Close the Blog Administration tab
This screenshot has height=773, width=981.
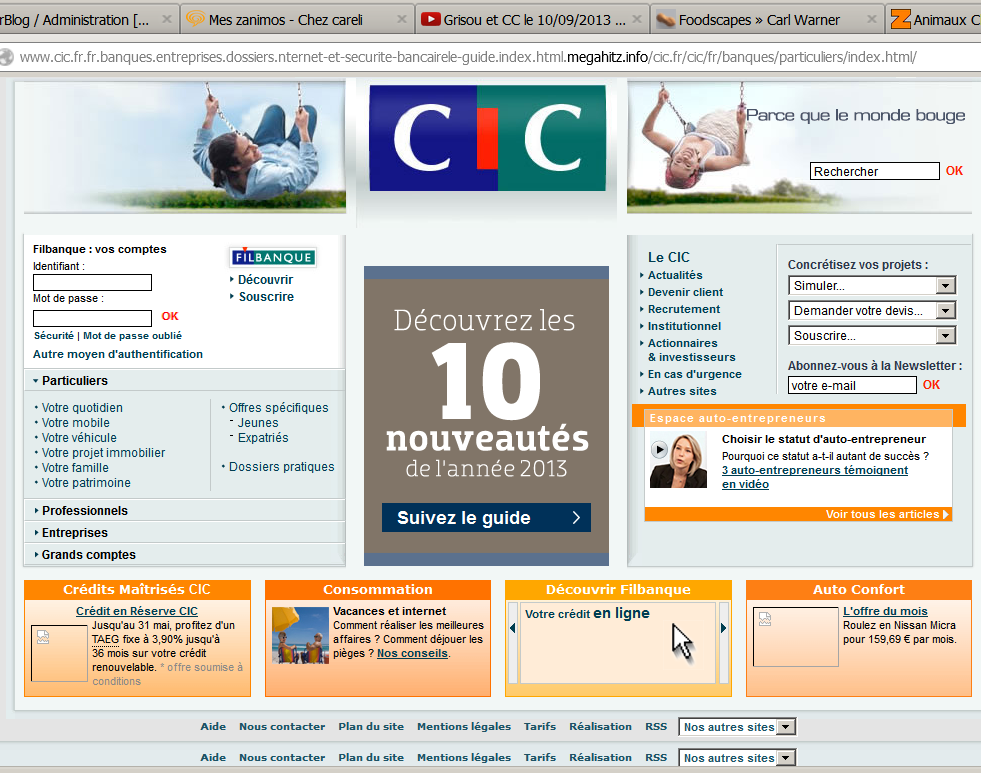tap(166, 19)
